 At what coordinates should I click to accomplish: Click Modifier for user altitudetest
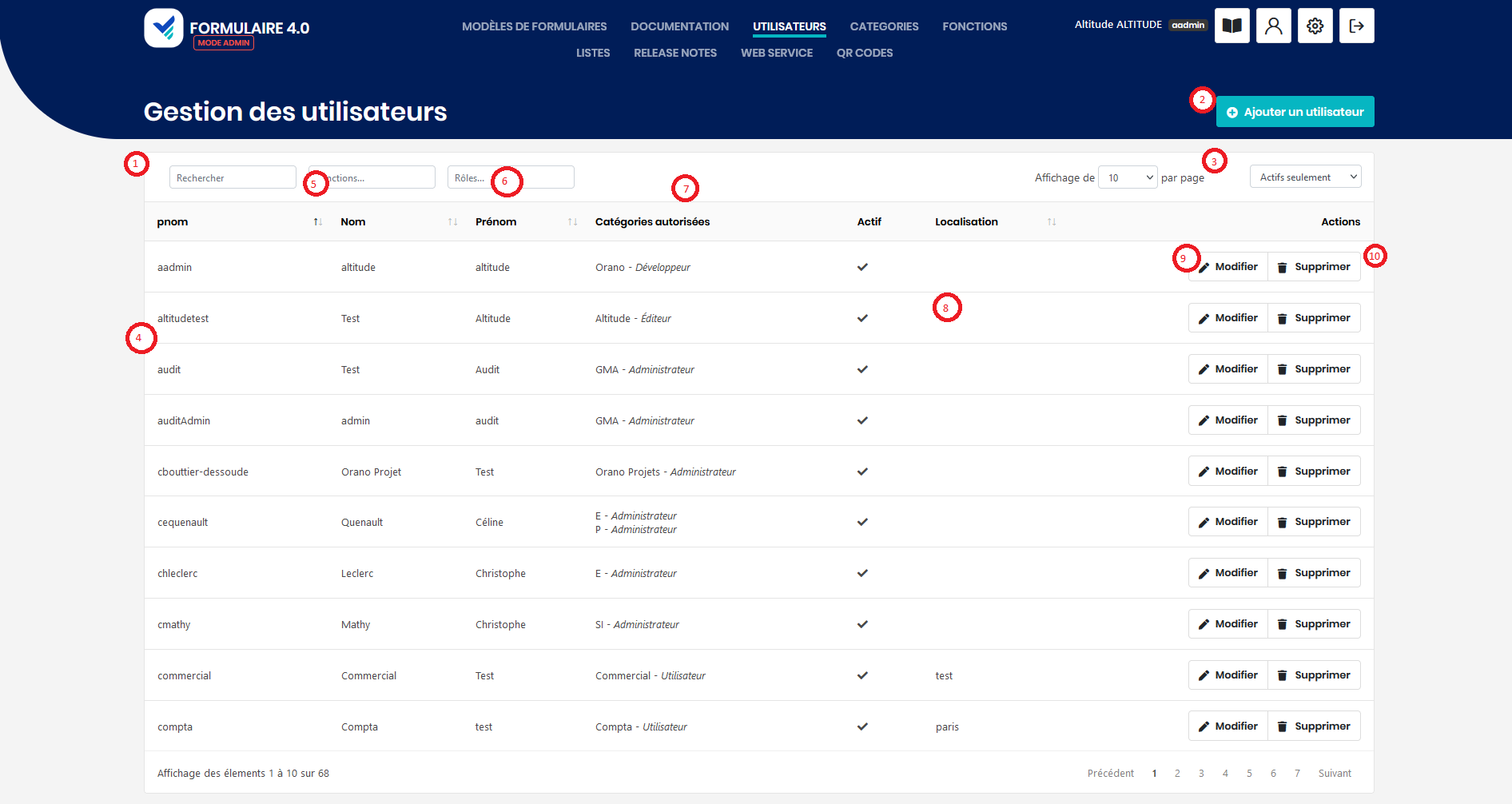pyautogui.click(x=1228, y=318)
